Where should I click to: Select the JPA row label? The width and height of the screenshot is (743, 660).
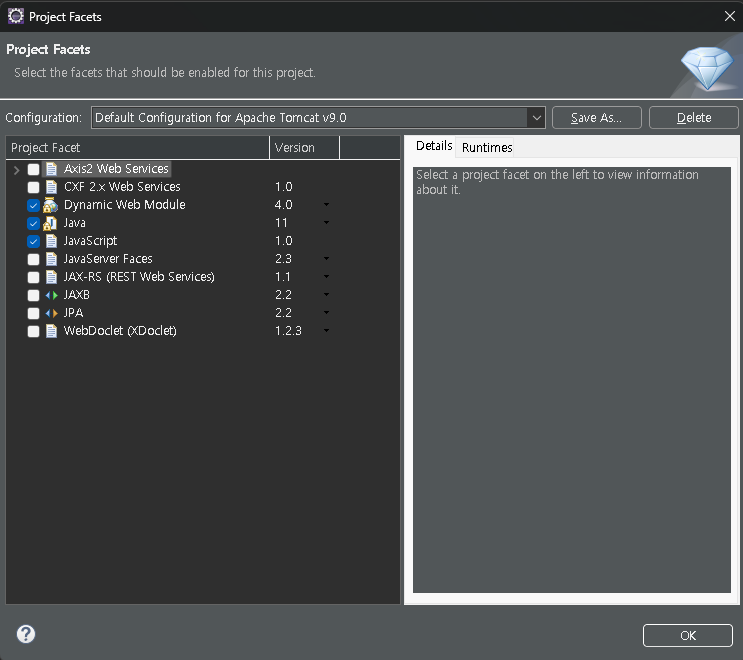(x=73, y=313)
